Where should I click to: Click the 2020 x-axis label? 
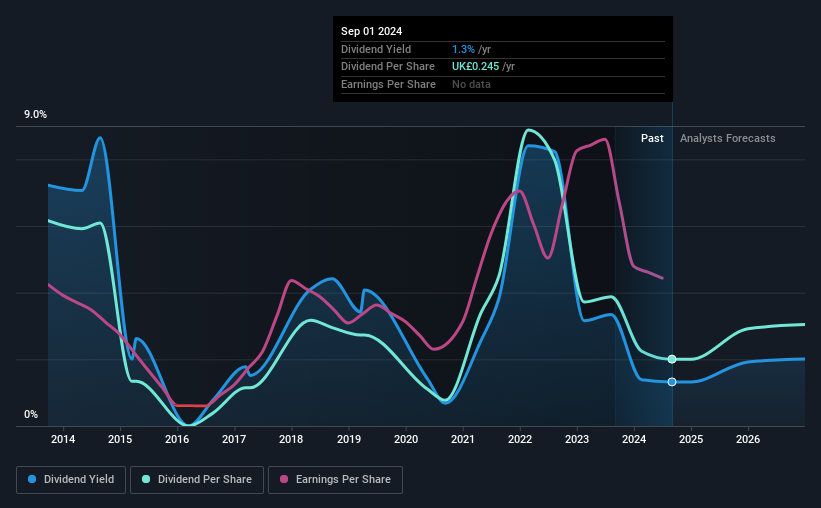406,439
